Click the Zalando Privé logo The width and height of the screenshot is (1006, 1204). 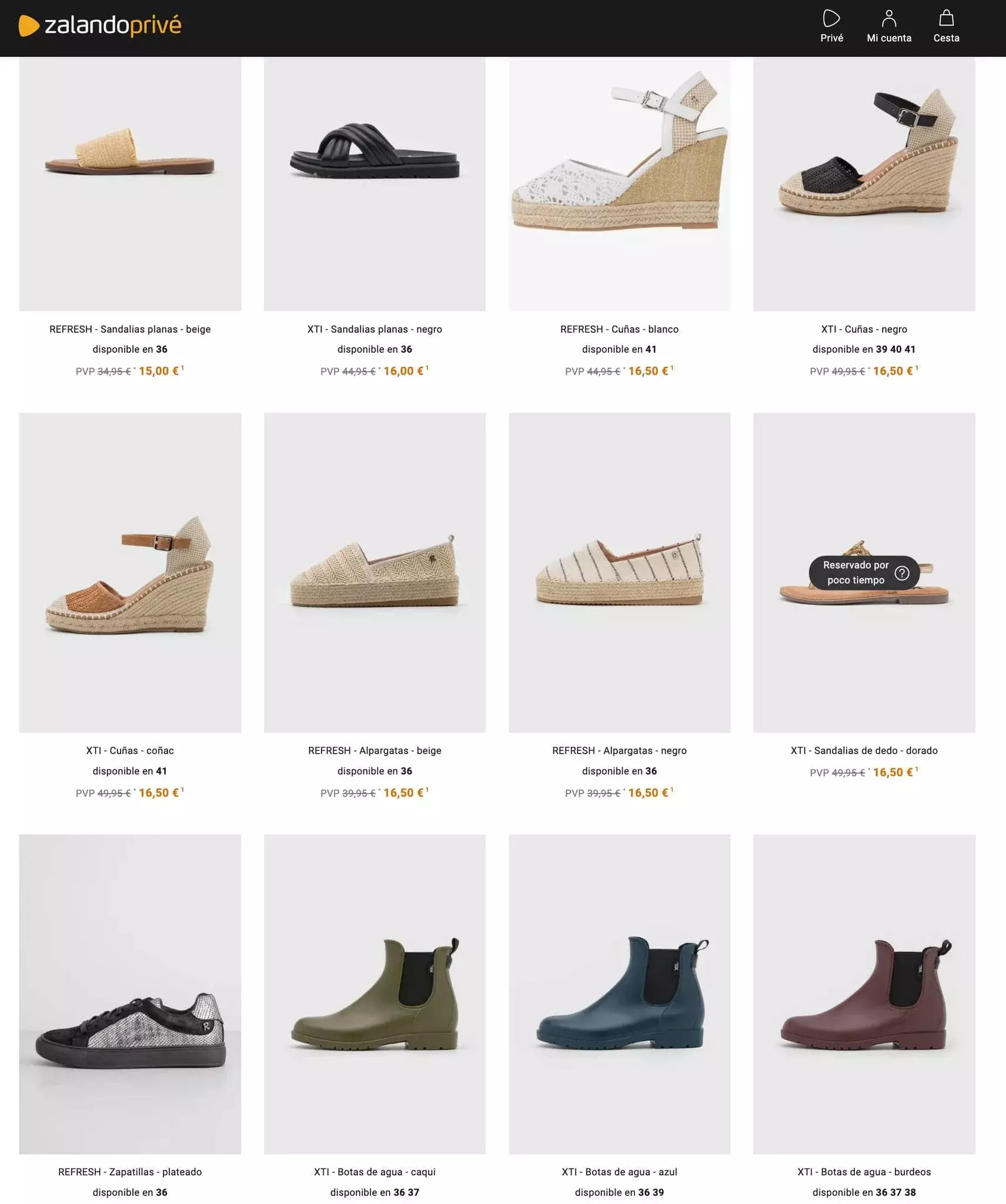click(x=100, y=25)
